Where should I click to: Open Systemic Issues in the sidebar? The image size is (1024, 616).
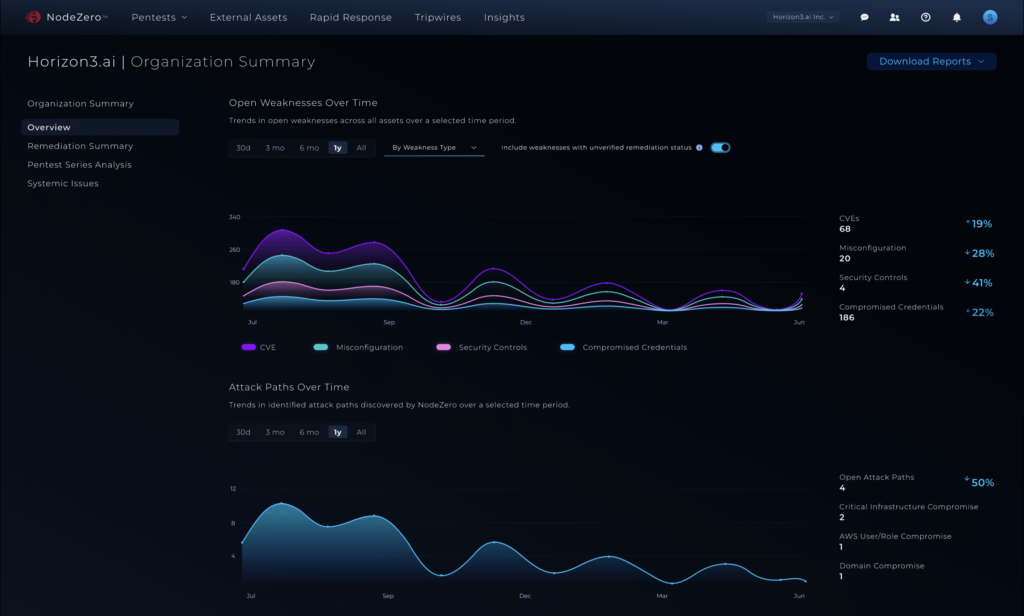tap(63, 184)
